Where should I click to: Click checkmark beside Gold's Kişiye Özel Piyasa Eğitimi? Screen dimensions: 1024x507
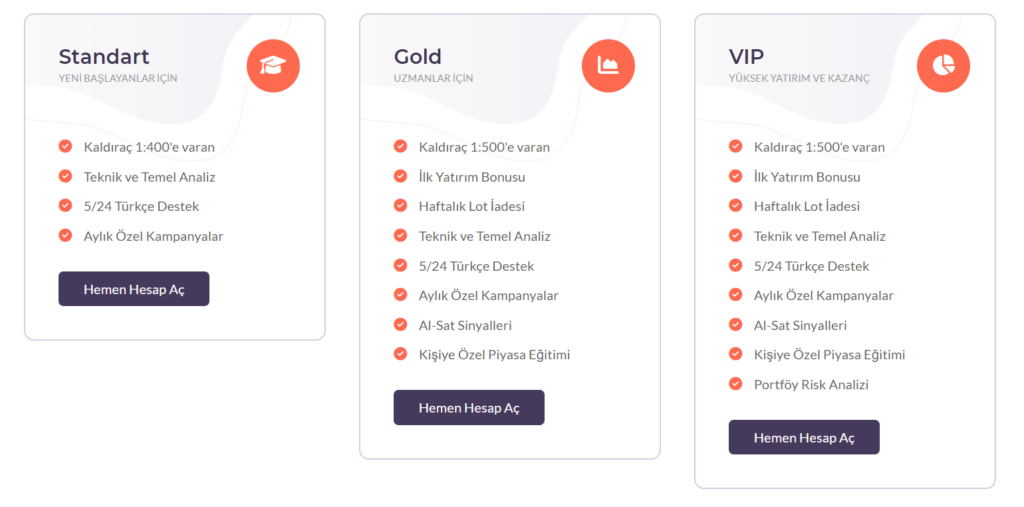tap(400, 354)
